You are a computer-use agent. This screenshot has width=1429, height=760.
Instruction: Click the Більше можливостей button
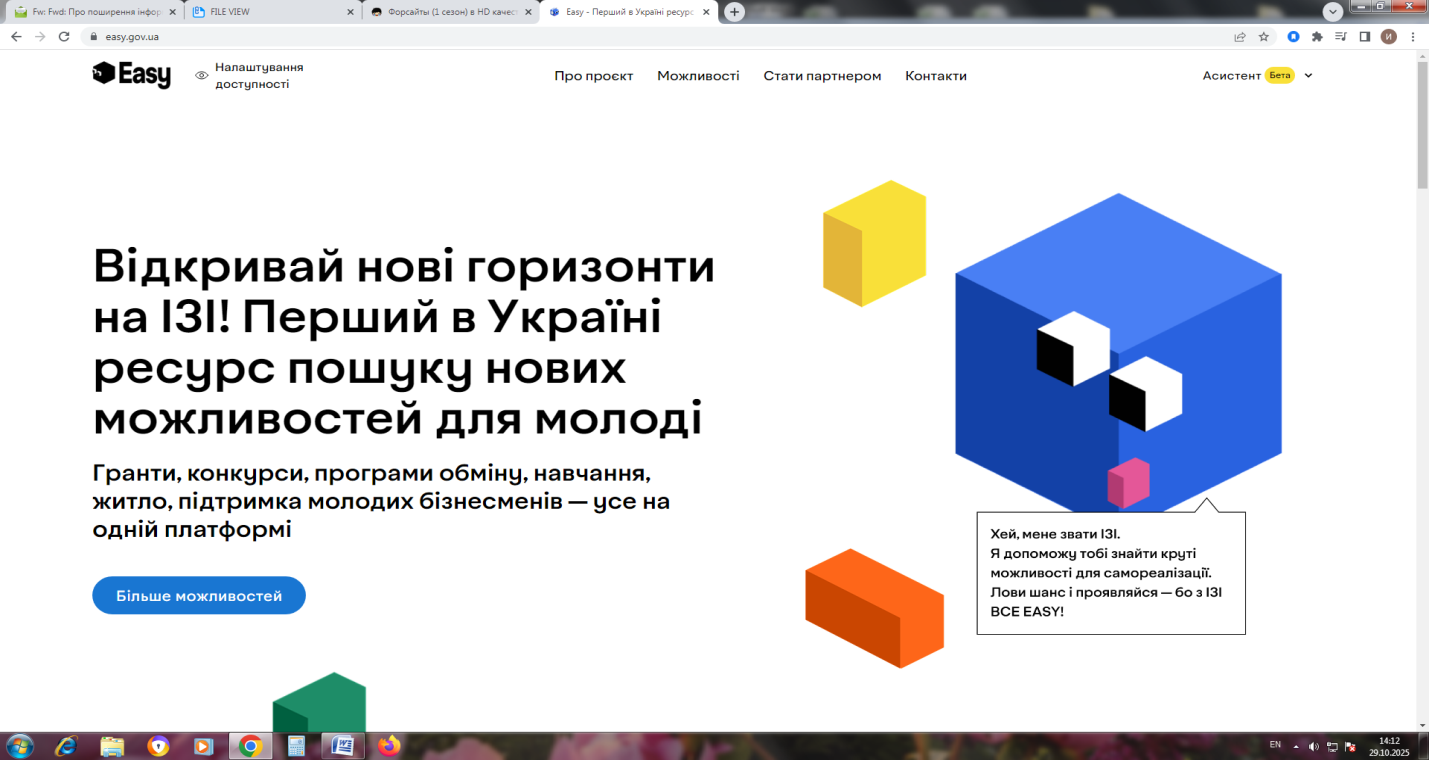pos(199,596)
